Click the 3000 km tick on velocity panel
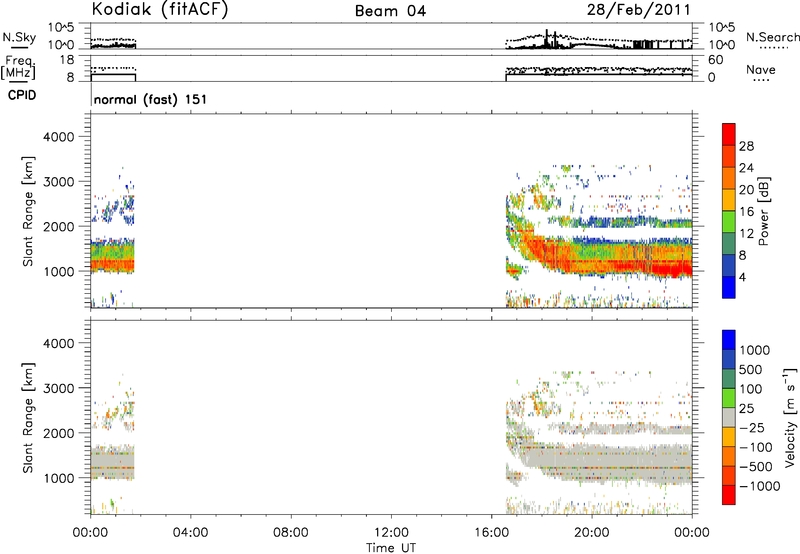This screenshot has width=800, height=554. pos(59,388)
